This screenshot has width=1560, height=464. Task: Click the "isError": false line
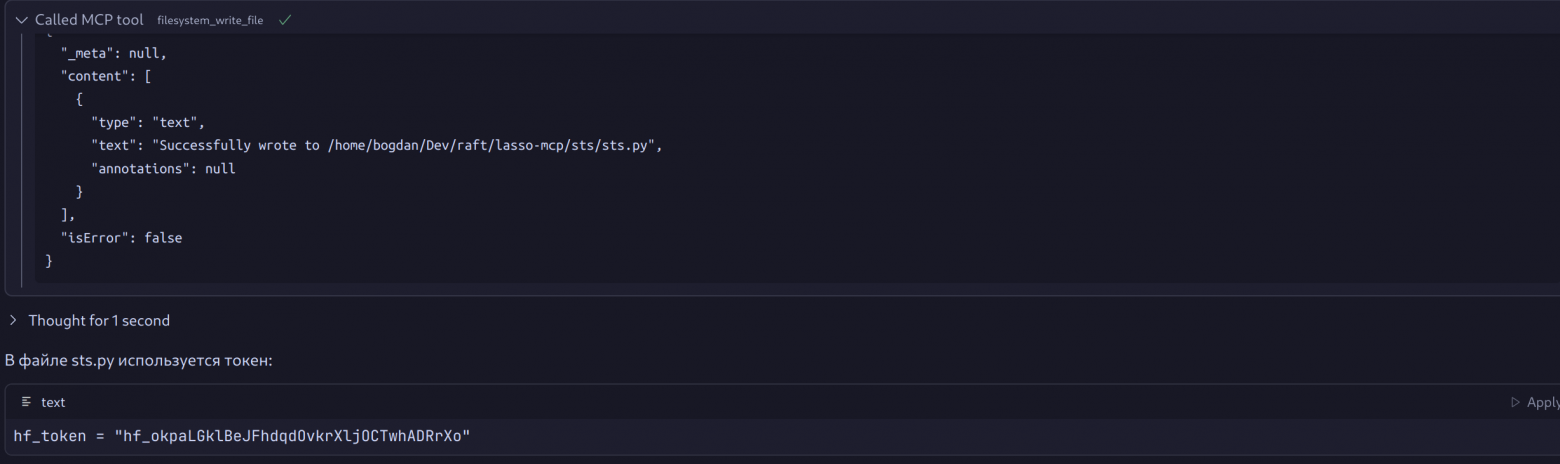[x=122, y=238]
